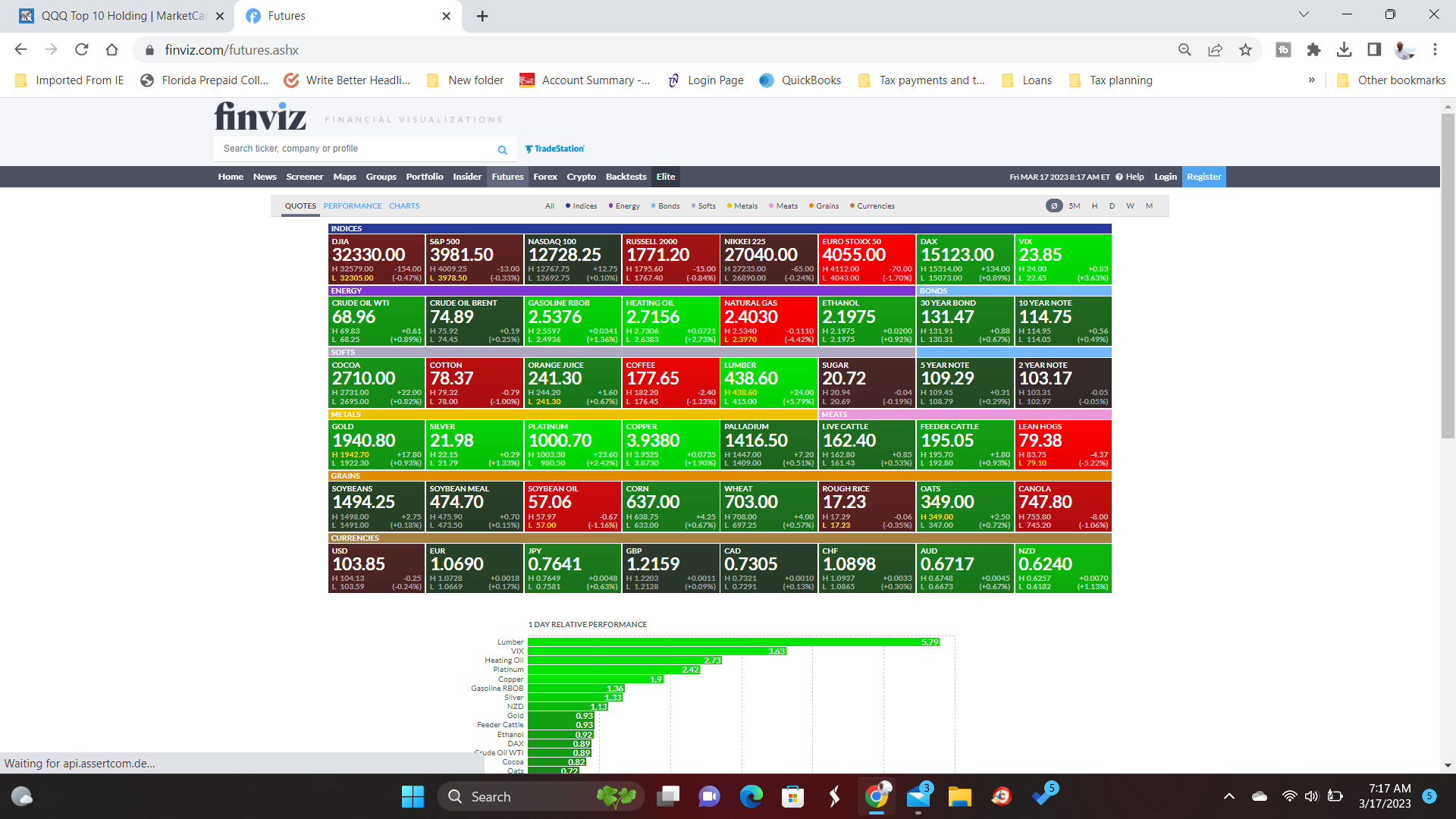Image resolution: width=1456 pixels, height=819 pixels.
Task: Filter futures by Currencies
Action: coord(872,206)
